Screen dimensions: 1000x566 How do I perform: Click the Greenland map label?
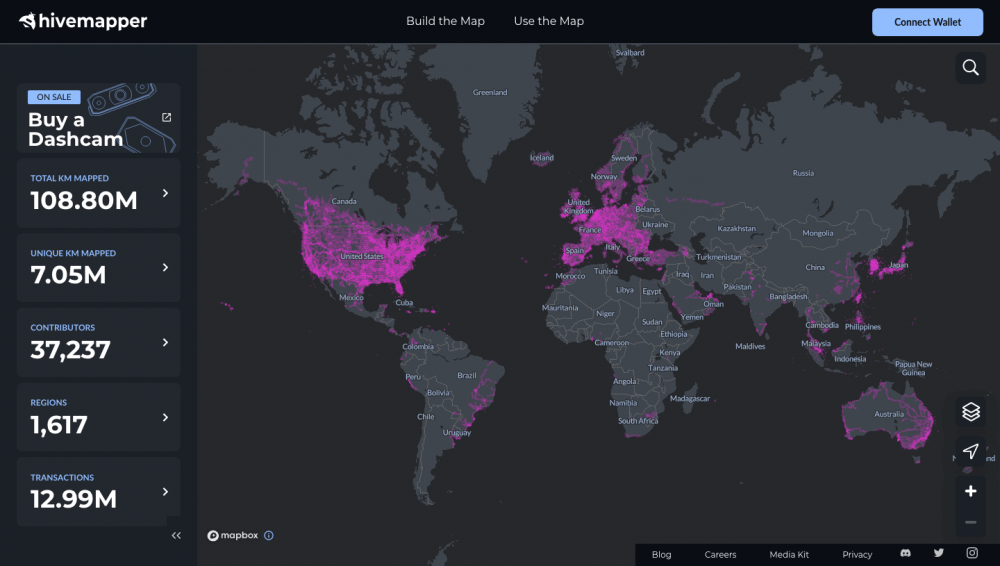point(490,93)
